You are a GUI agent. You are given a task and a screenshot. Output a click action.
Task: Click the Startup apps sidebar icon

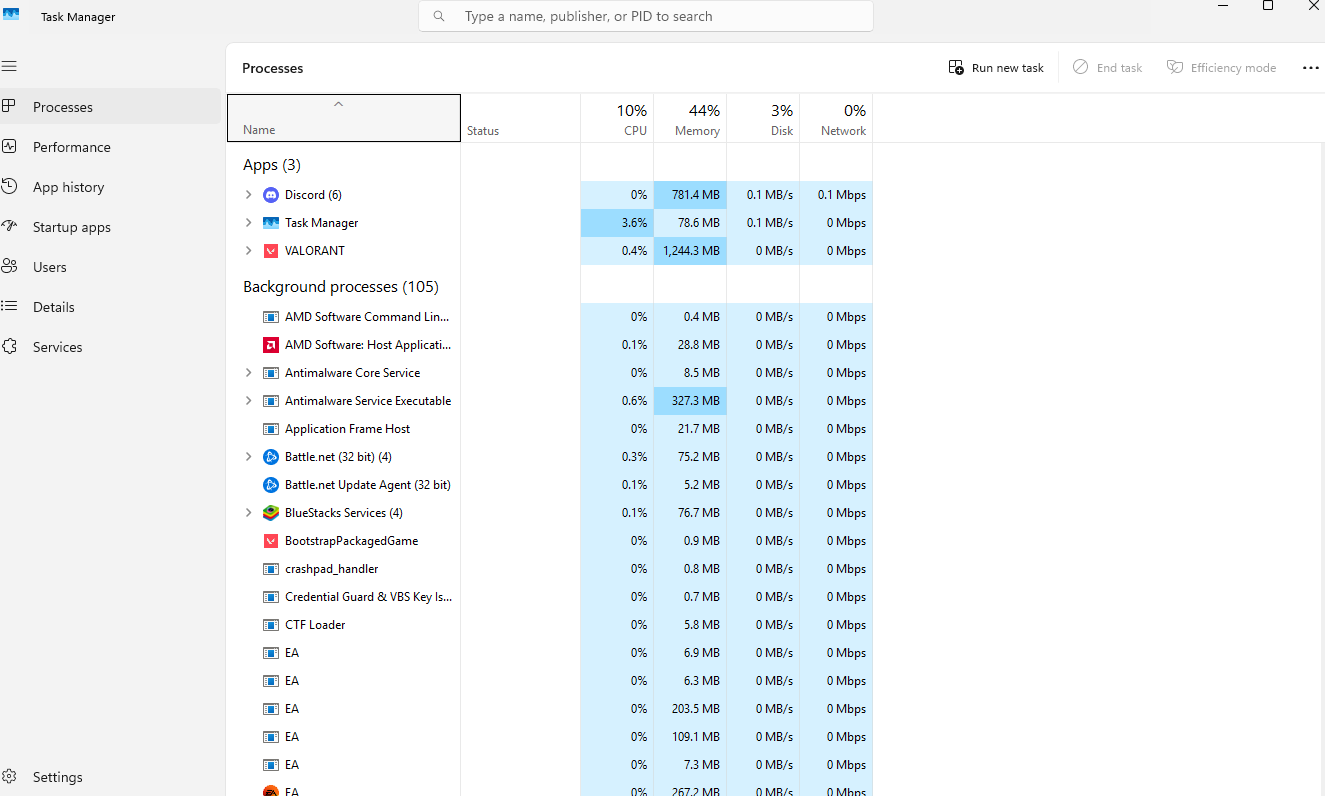9,226
